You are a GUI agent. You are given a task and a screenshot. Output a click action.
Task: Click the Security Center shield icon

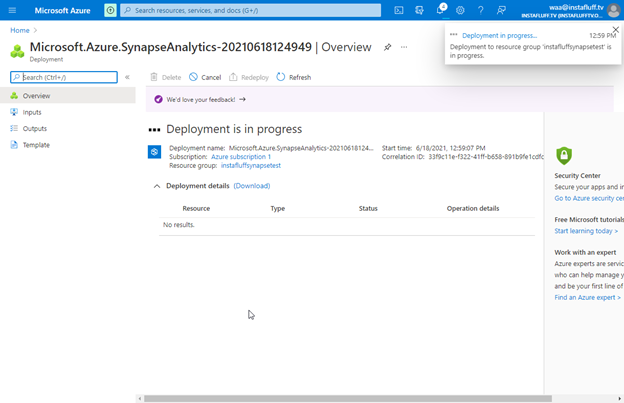click(x=564, y=156)
